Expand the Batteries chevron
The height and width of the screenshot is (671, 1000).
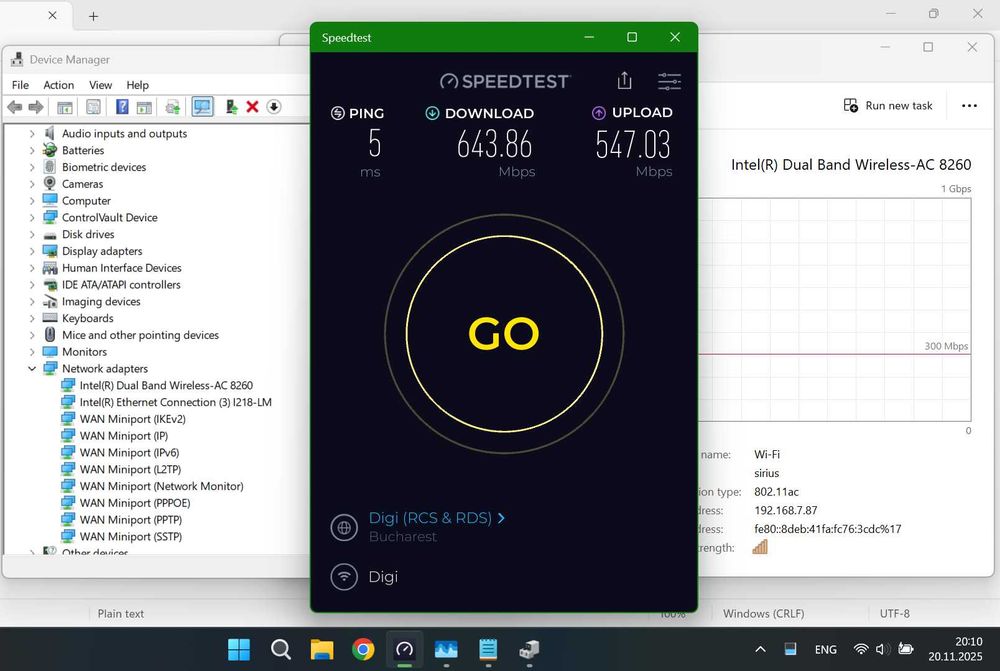click(x=32, y=151)
